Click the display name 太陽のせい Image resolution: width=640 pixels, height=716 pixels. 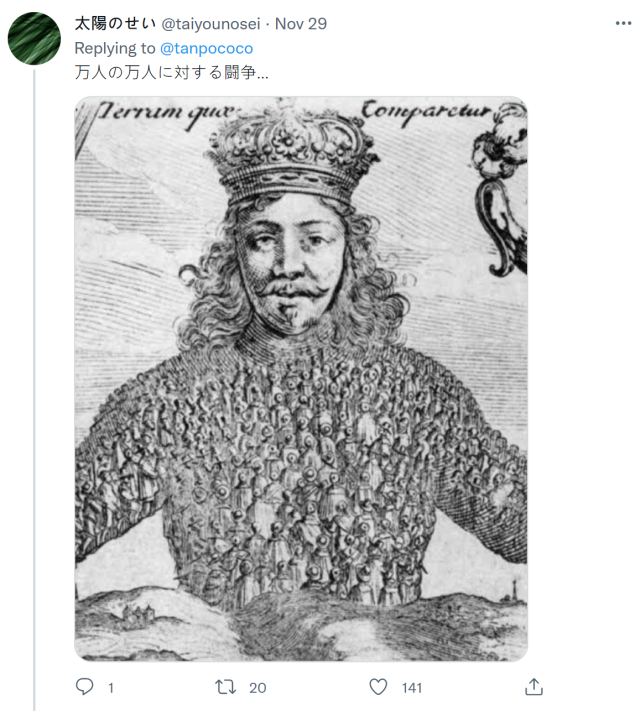point(115,23)
